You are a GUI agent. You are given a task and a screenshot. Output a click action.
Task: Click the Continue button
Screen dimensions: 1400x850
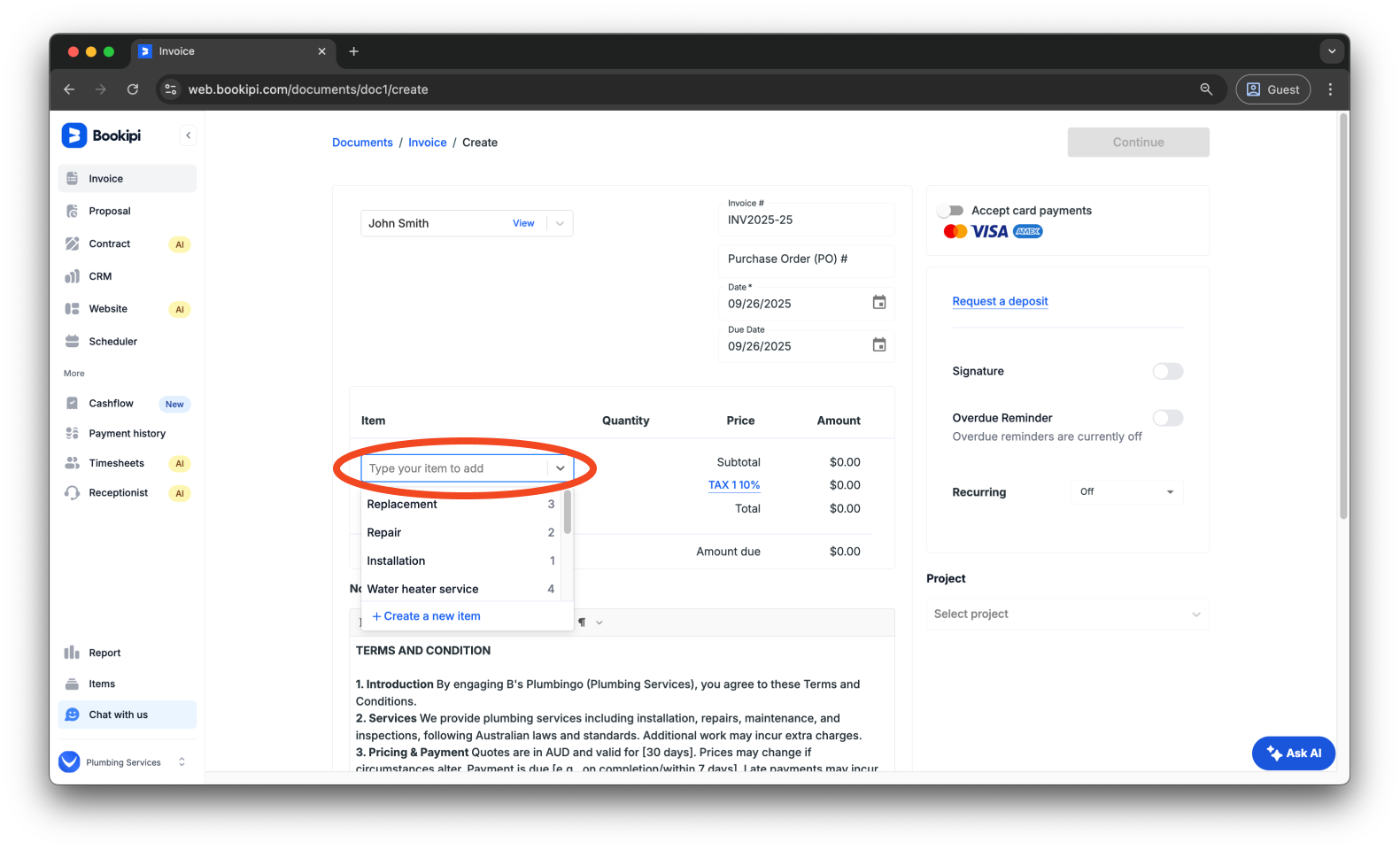[1138, 143]
